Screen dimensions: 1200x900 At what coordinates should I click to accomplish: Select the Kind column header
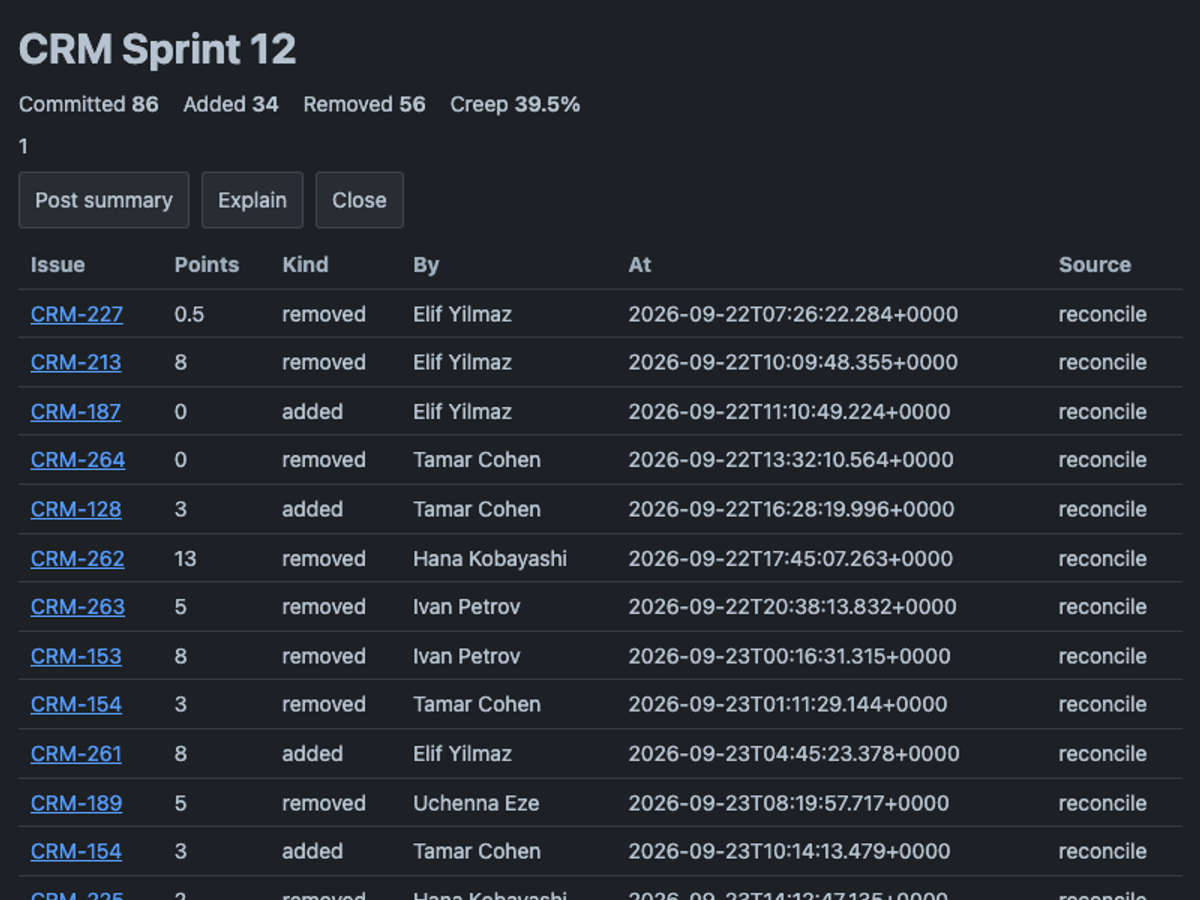(x=305, y=265)
